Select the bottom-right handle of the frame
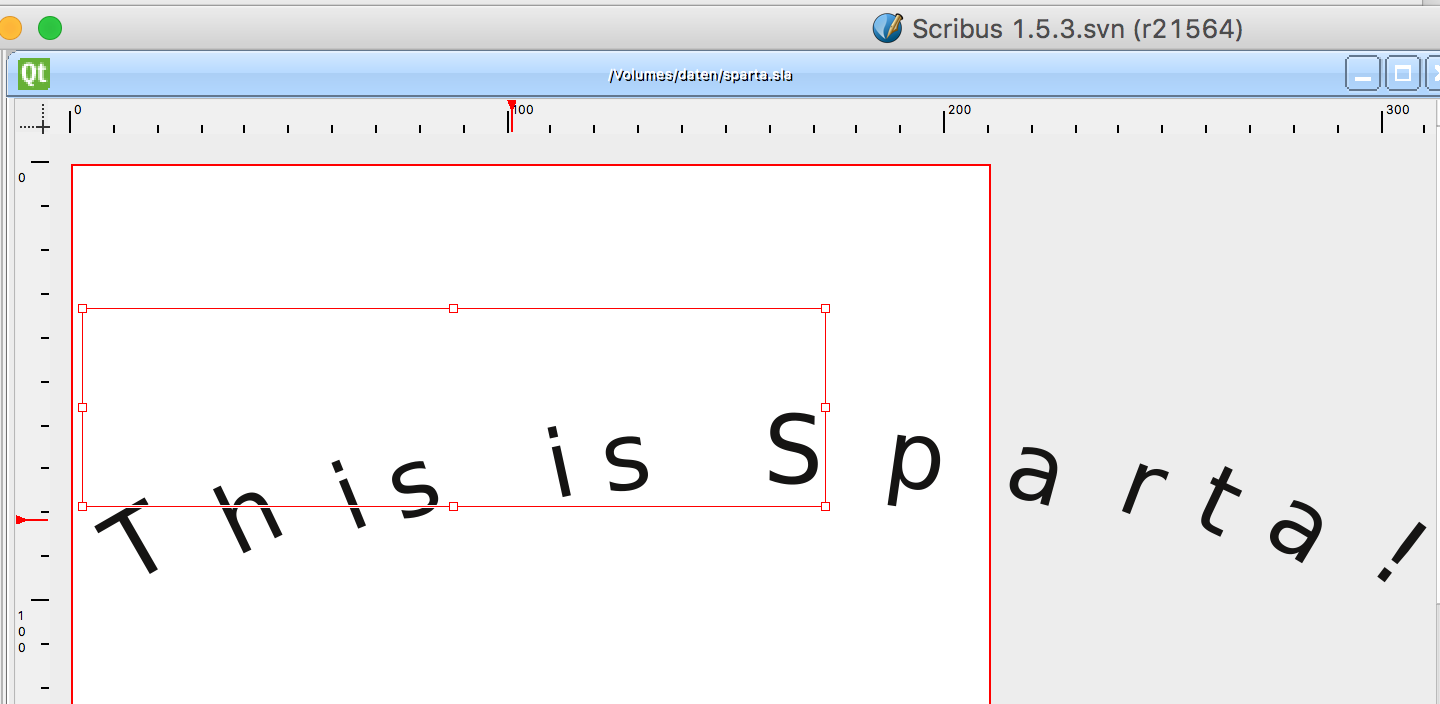 coord(825,507)
